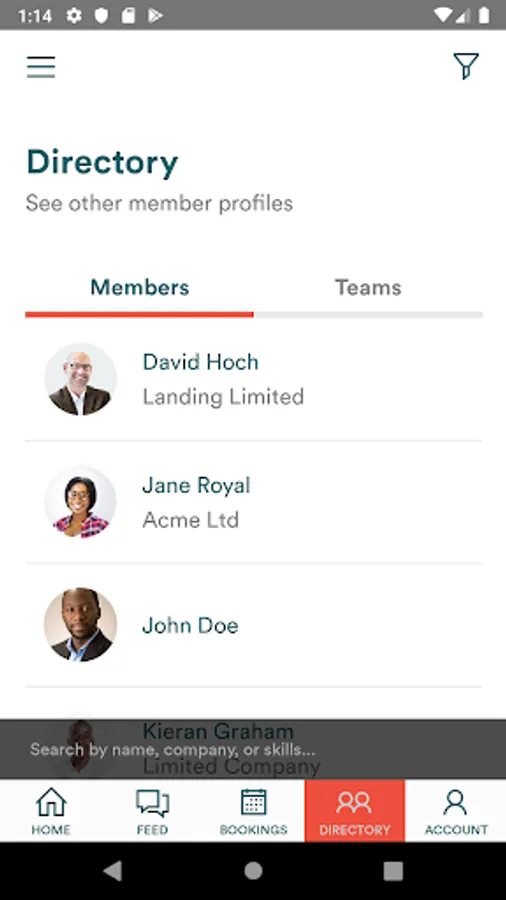The height and width of the screenshot is (900, 506).
Task: Open David Hoch's profile
Action: pos(253,379)
